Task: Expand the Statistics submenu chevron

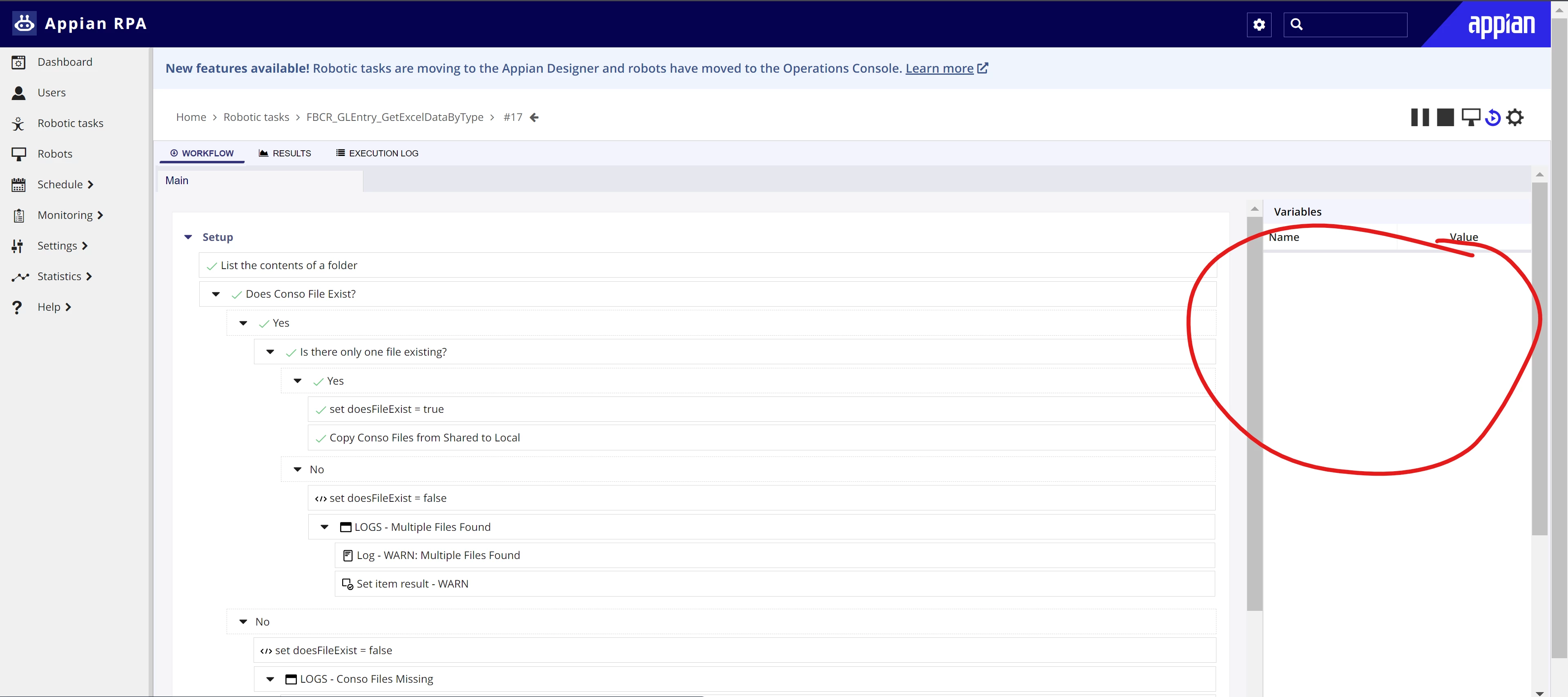Action: pyautogui.click(x=89, y=276)
